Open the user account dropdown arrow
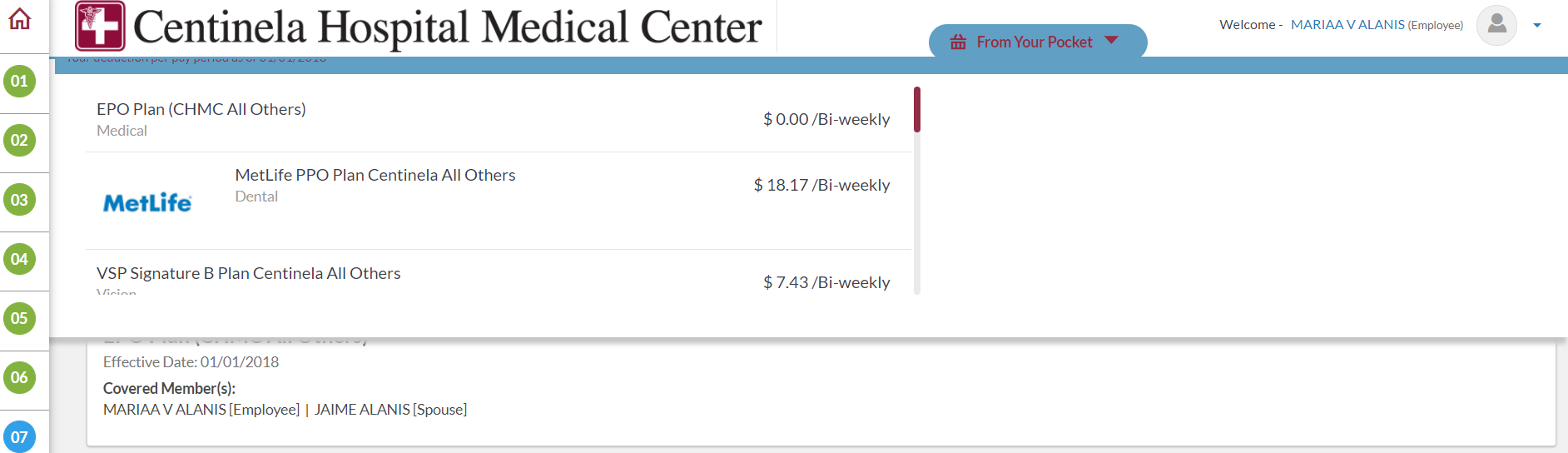Viewport: 1568px width, 453px height. (1537, 26)
